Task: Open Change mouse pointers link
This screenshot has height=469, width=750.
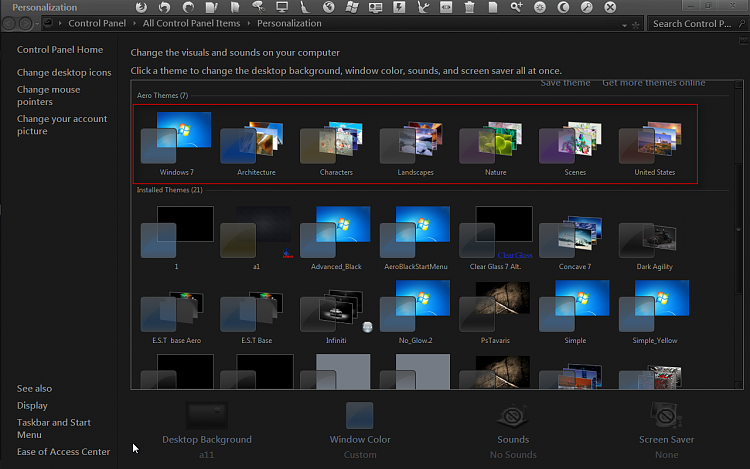Action: [x=48, y=96]
